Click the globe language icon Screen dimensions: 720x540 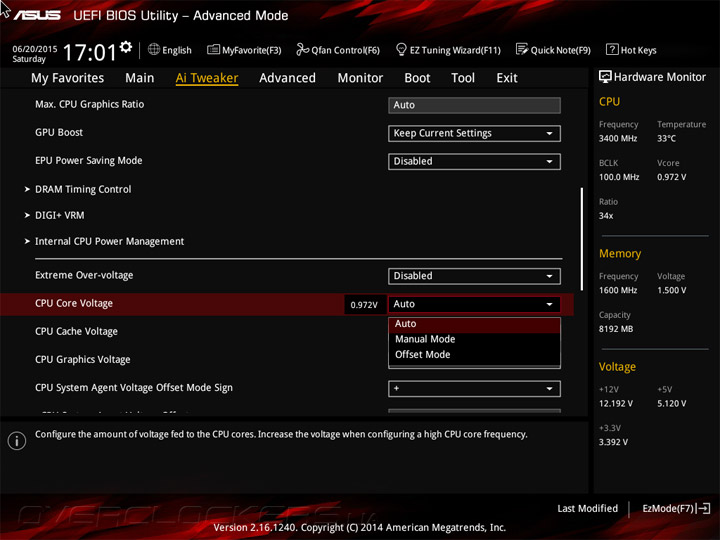[154, 49]
